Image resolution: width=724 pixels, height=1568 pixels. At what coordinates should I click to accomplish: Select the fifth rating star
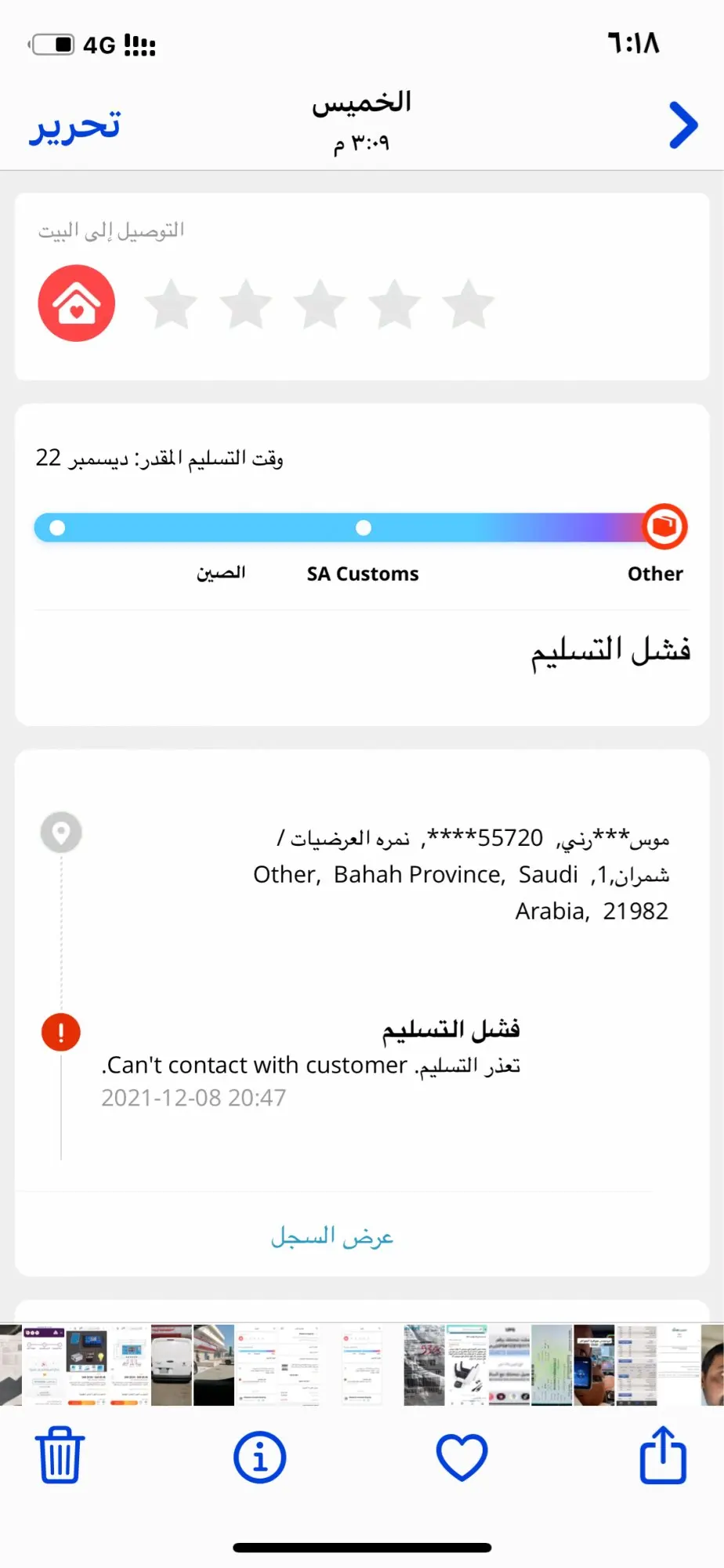tap(468, 304)
